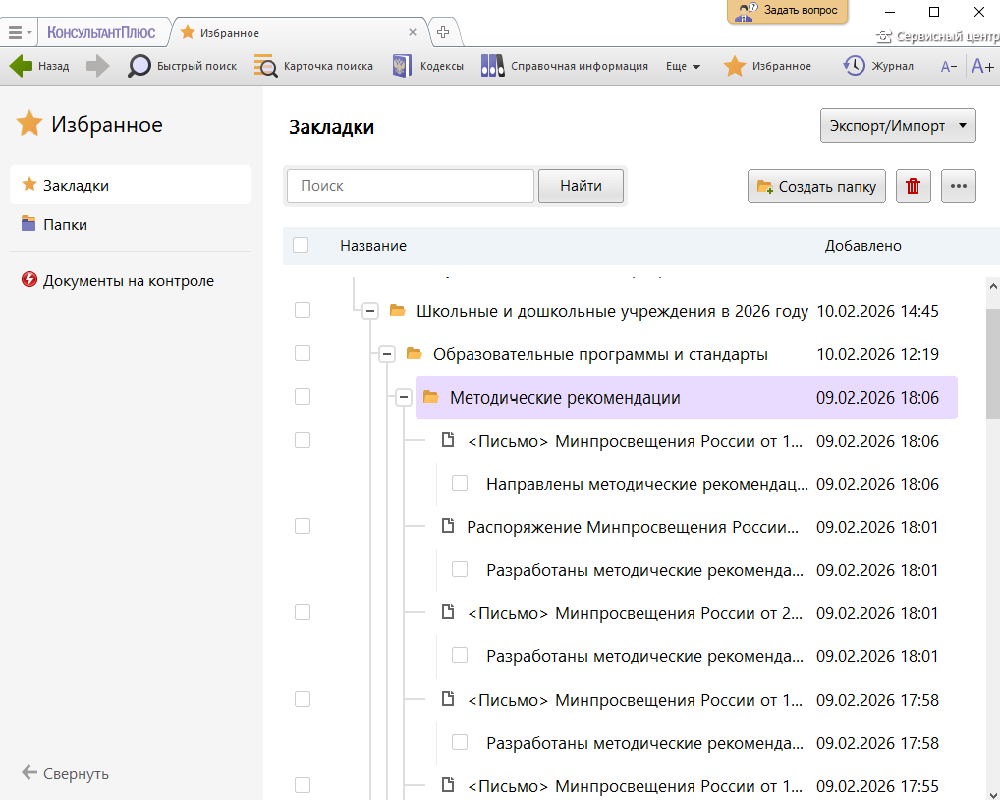Screen dimensions: 1000x800
Task: Open the Экспорт/Импорт dropdown
Action: coord(897,126)
